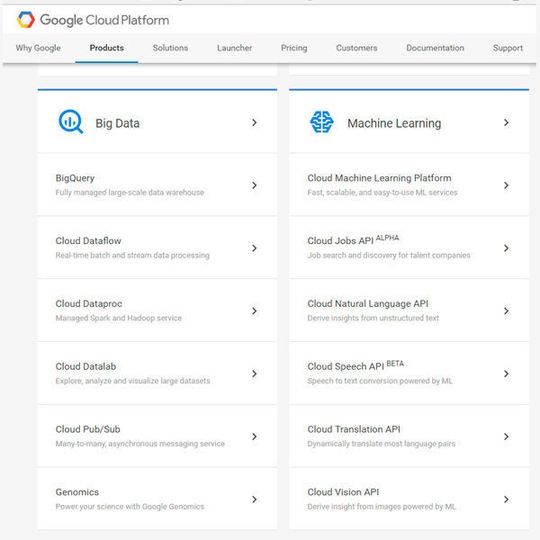Click 'Derive insight from images powered by ML'

tap(381, 507)
